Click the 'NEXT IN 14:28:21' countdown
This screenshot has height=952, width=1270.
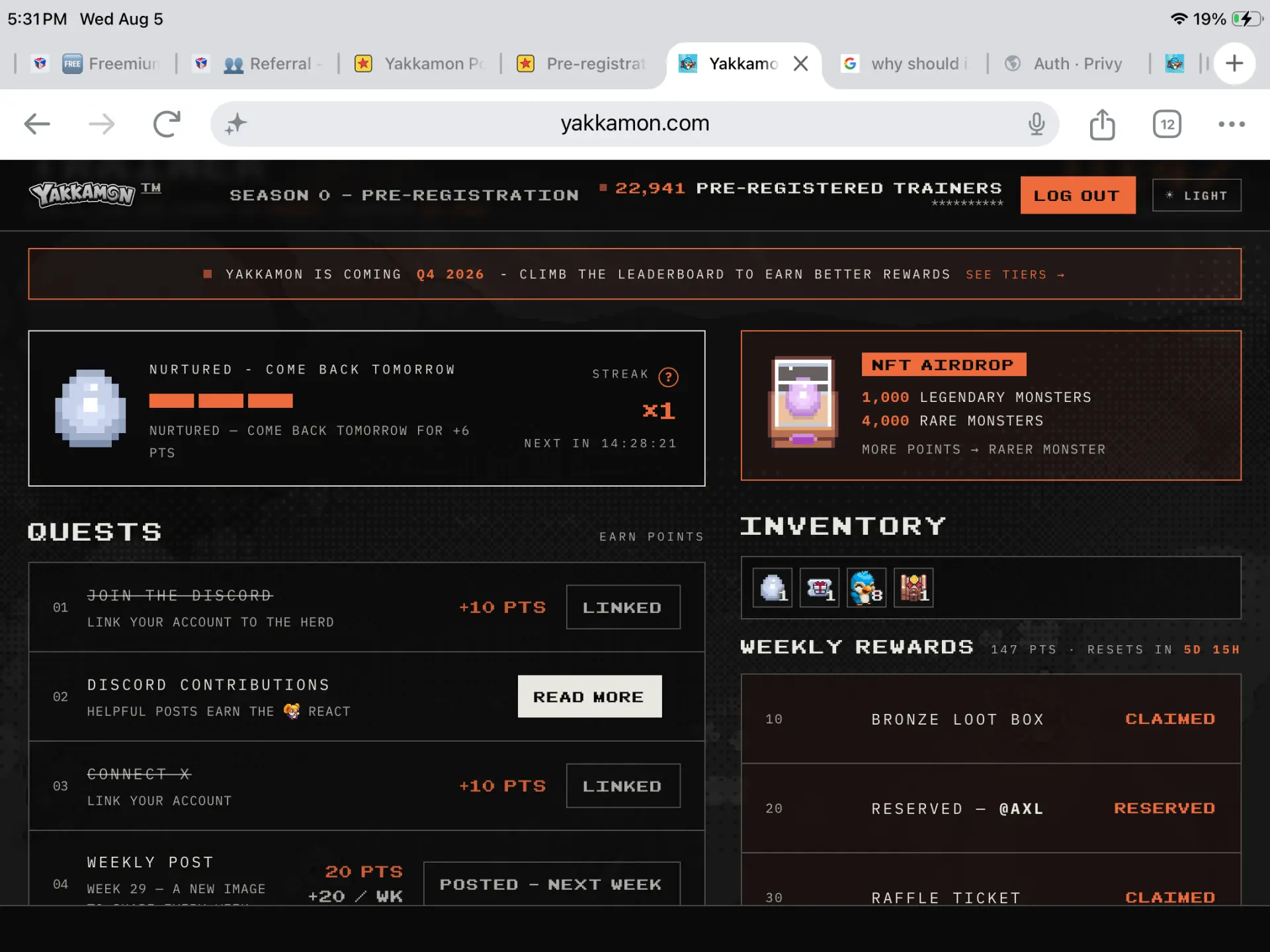pos(601,443)
